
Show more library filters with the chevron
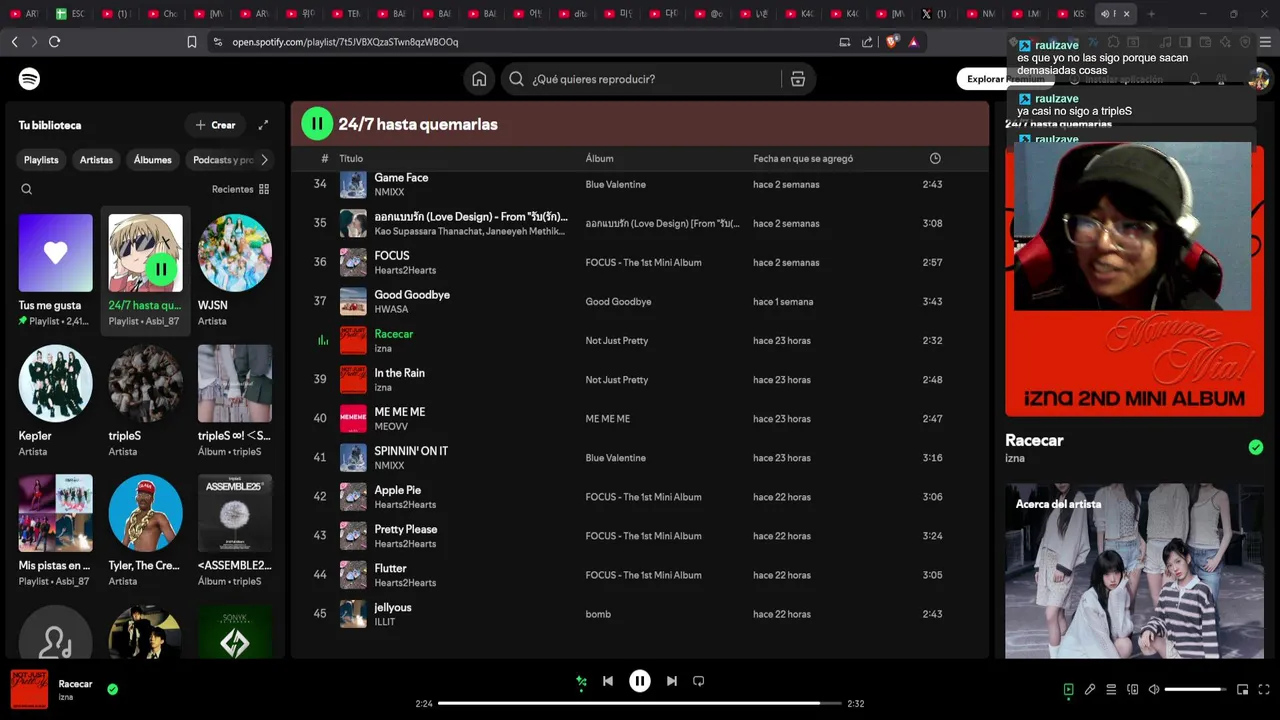(x=264, y=160)
